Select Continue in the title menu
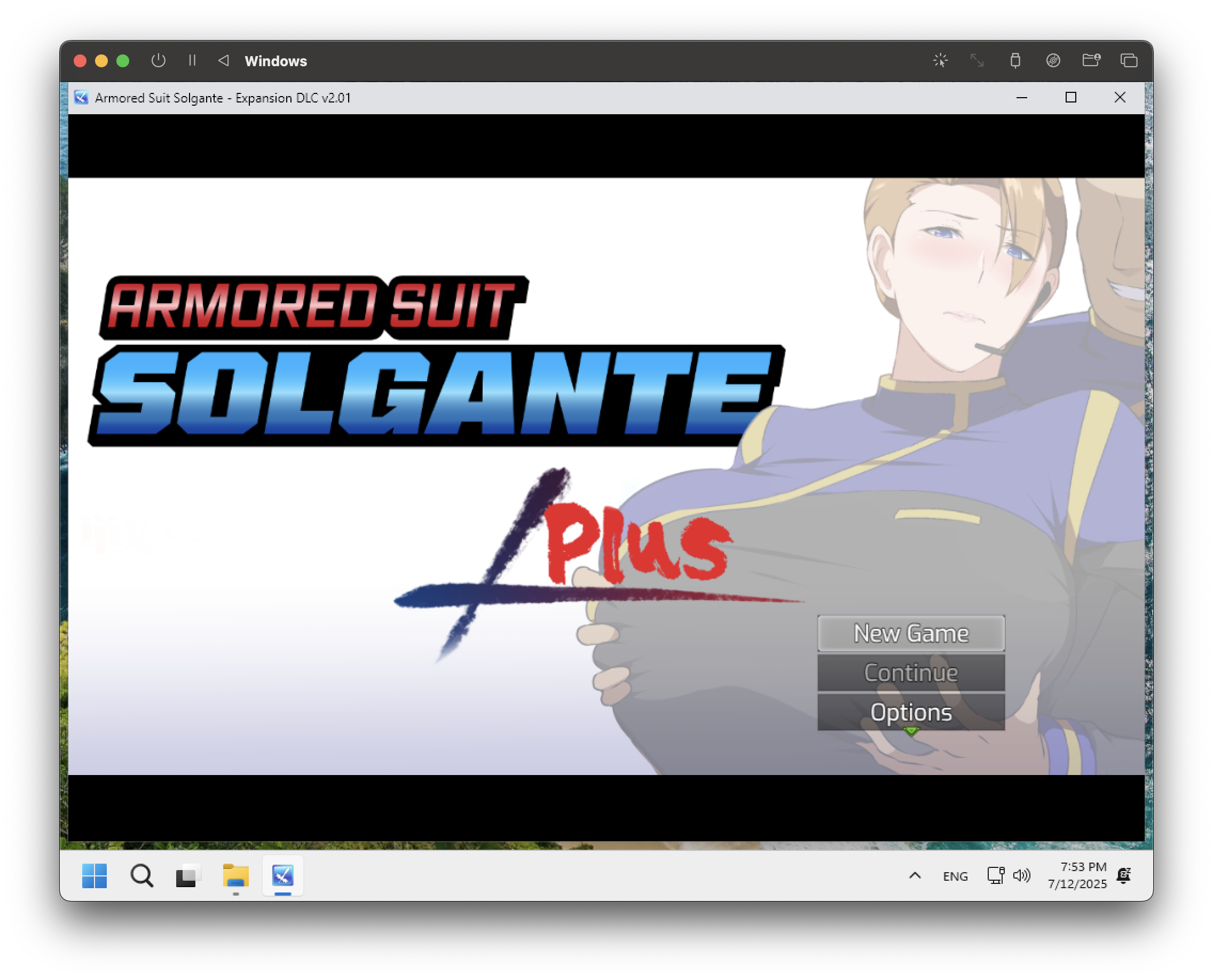Viewport: 1213px width, 980px height. click(910, 673)
